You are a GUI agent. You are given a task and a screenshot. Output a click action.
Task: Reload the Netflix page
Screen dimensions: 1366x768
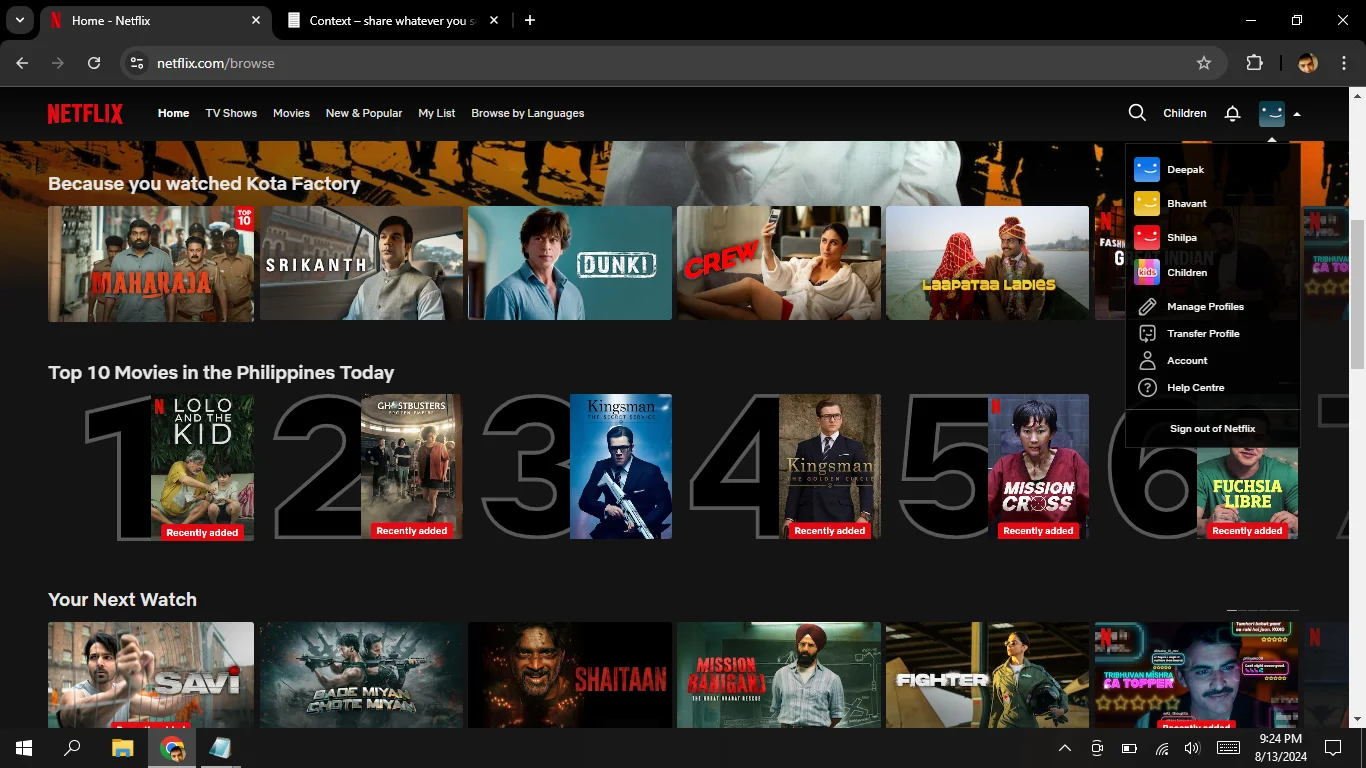94,63
